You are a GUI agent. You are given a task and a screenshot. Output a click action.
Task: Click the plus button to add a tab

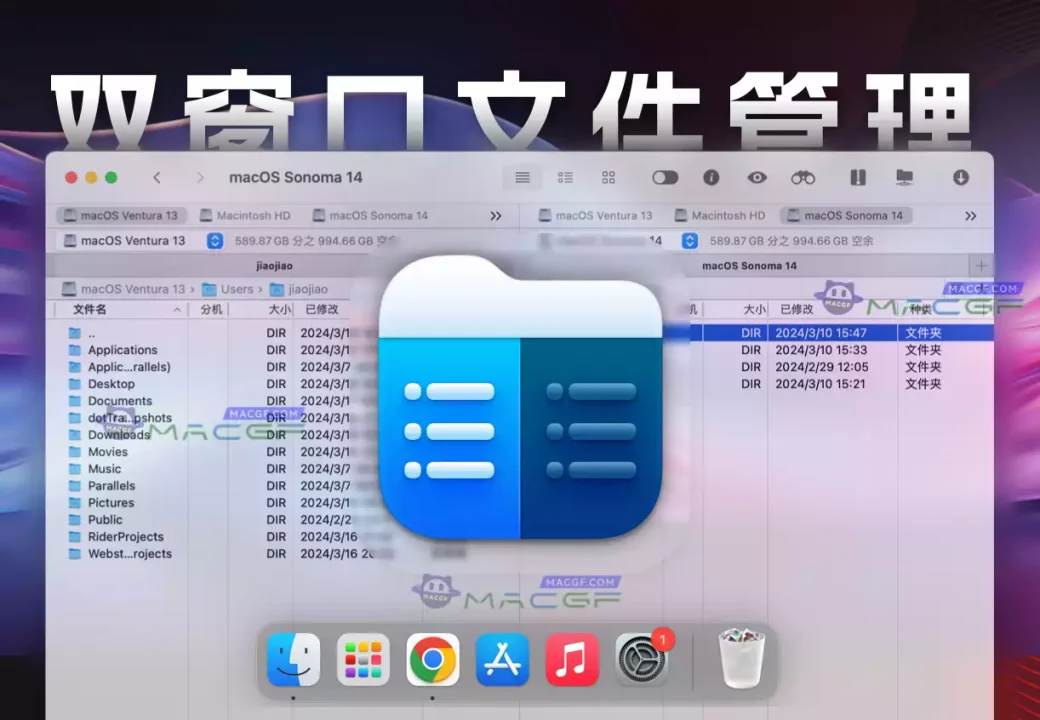tap(981, 266)
